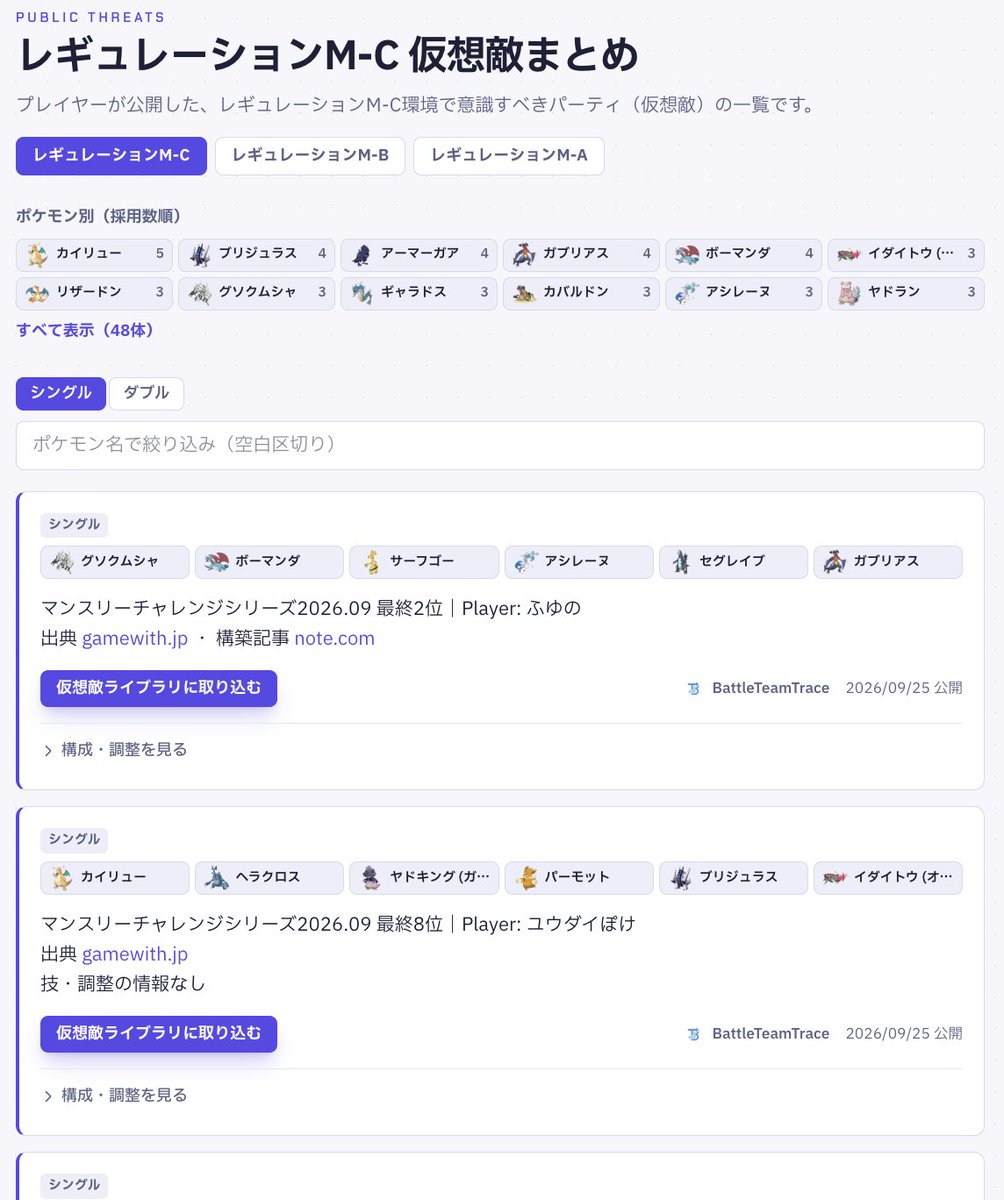Click the シングル tag on ユウダイぽけ's card

click(x=74, y=840)
